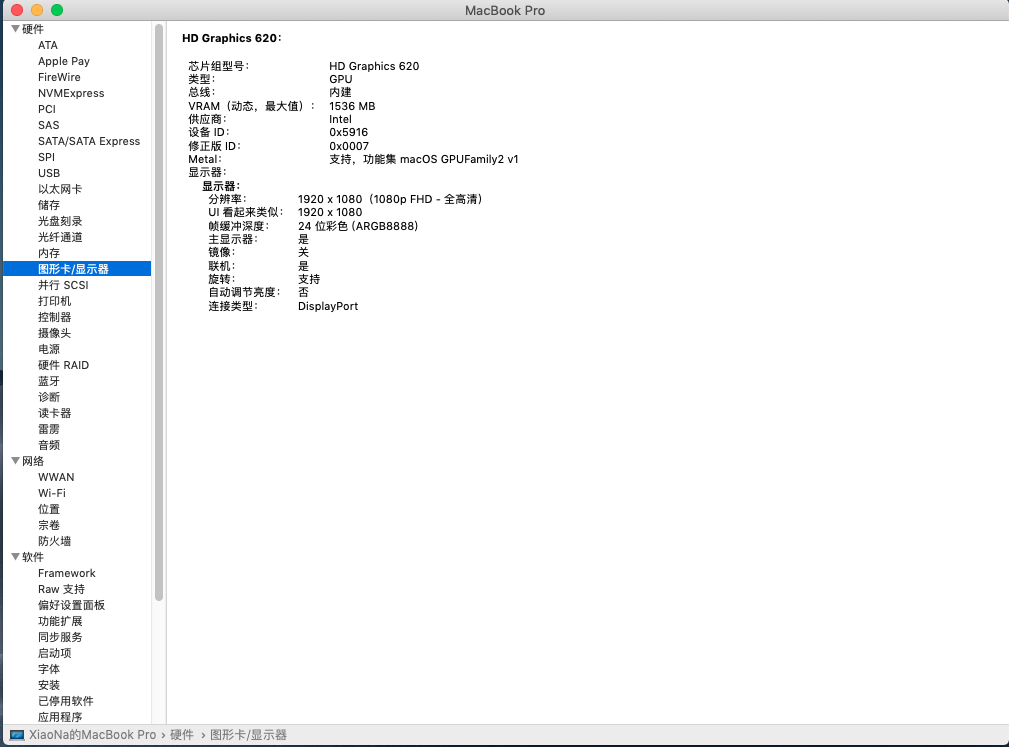This screenshot has height=747, width=1009.
Task: Open the FireWire hardware entry
Action: click(59, 77)
